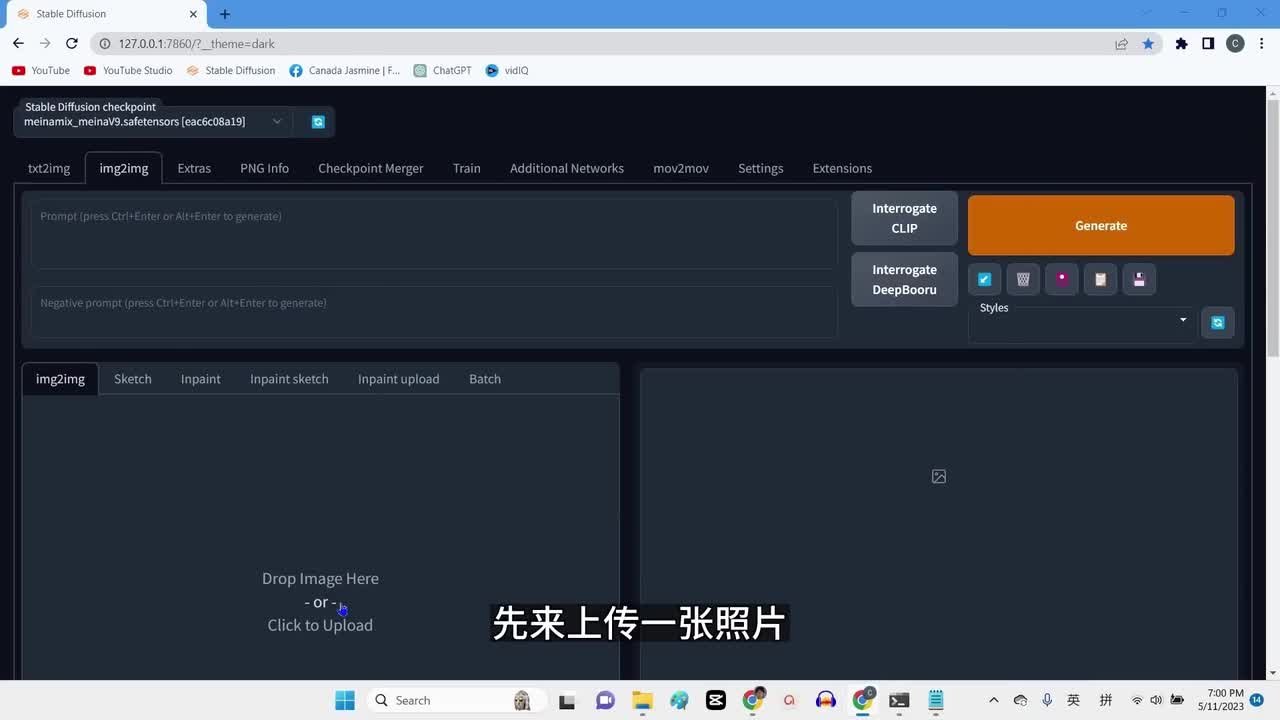Screen dimensions: 1280x720
Task: Open the Inpaint sketch tab
Action: 289,379
